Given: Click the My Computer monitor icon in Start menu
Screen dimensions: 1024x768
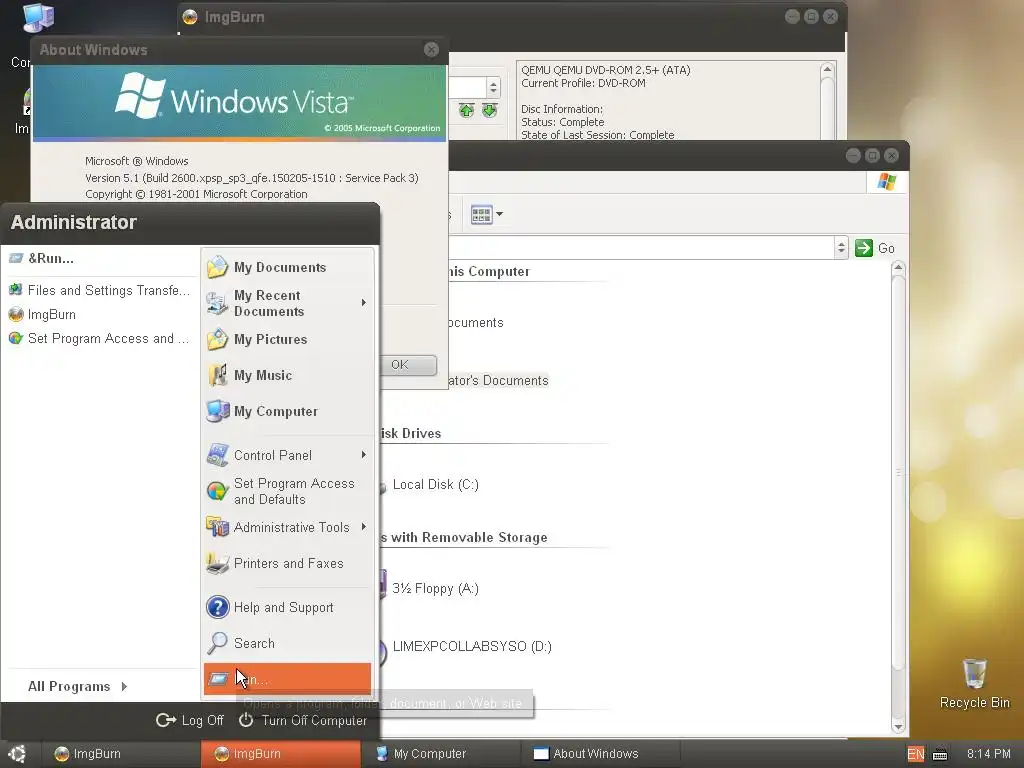Looking at the screenshot, I should [217, 411].
